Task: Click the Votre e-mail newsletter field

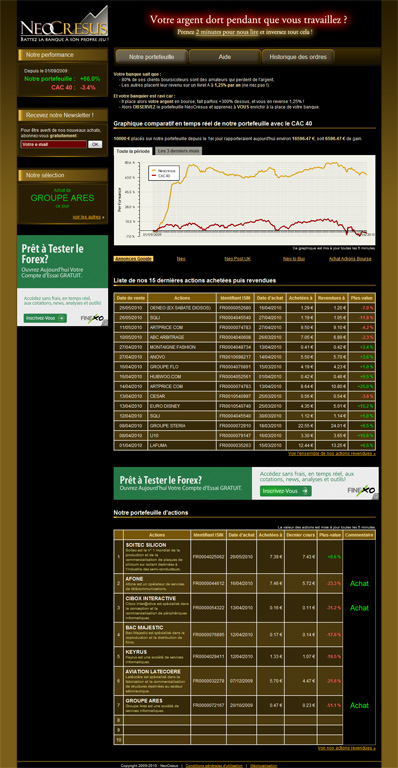Action: (53, 144)
